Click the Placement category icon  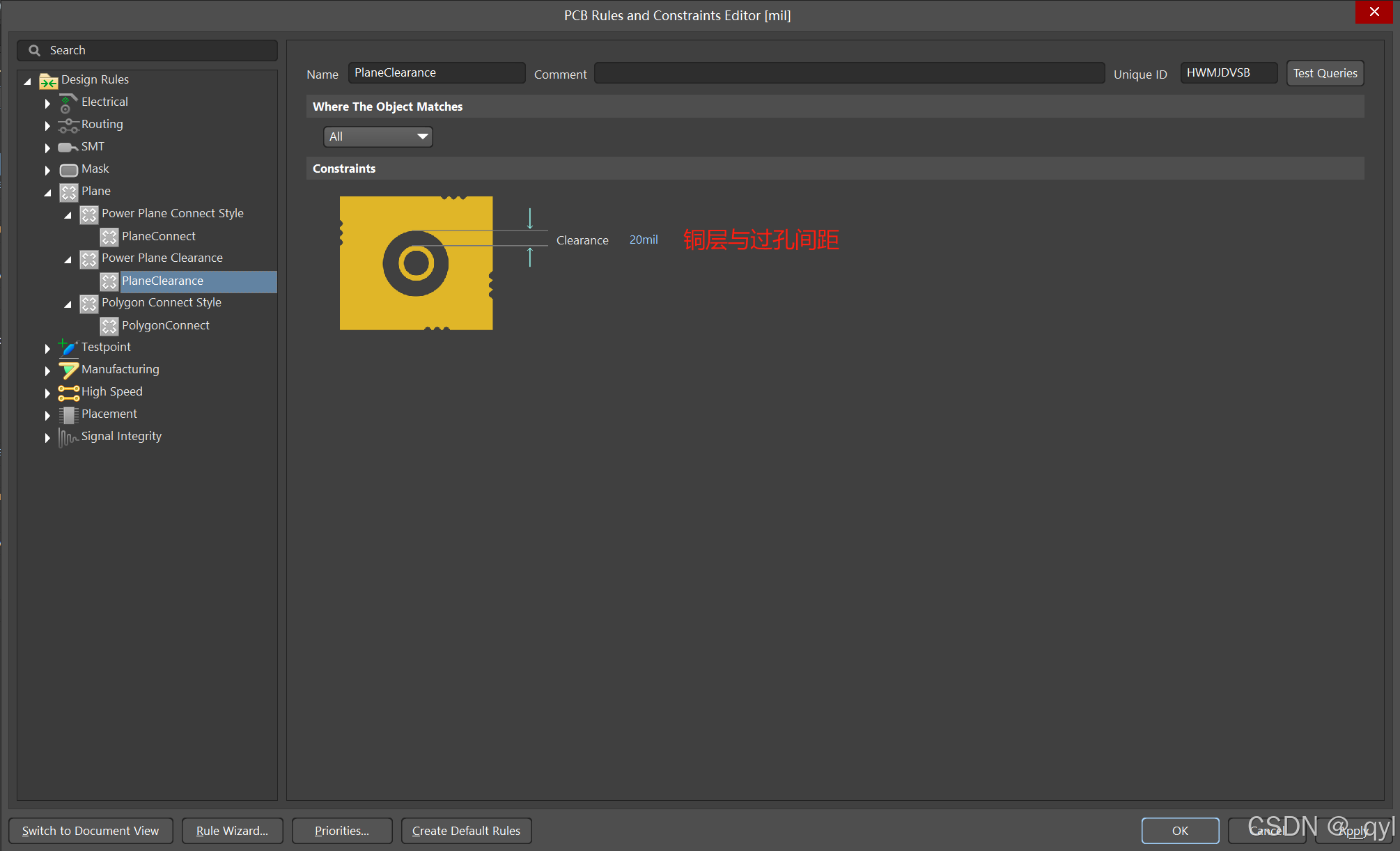(68, 414)
